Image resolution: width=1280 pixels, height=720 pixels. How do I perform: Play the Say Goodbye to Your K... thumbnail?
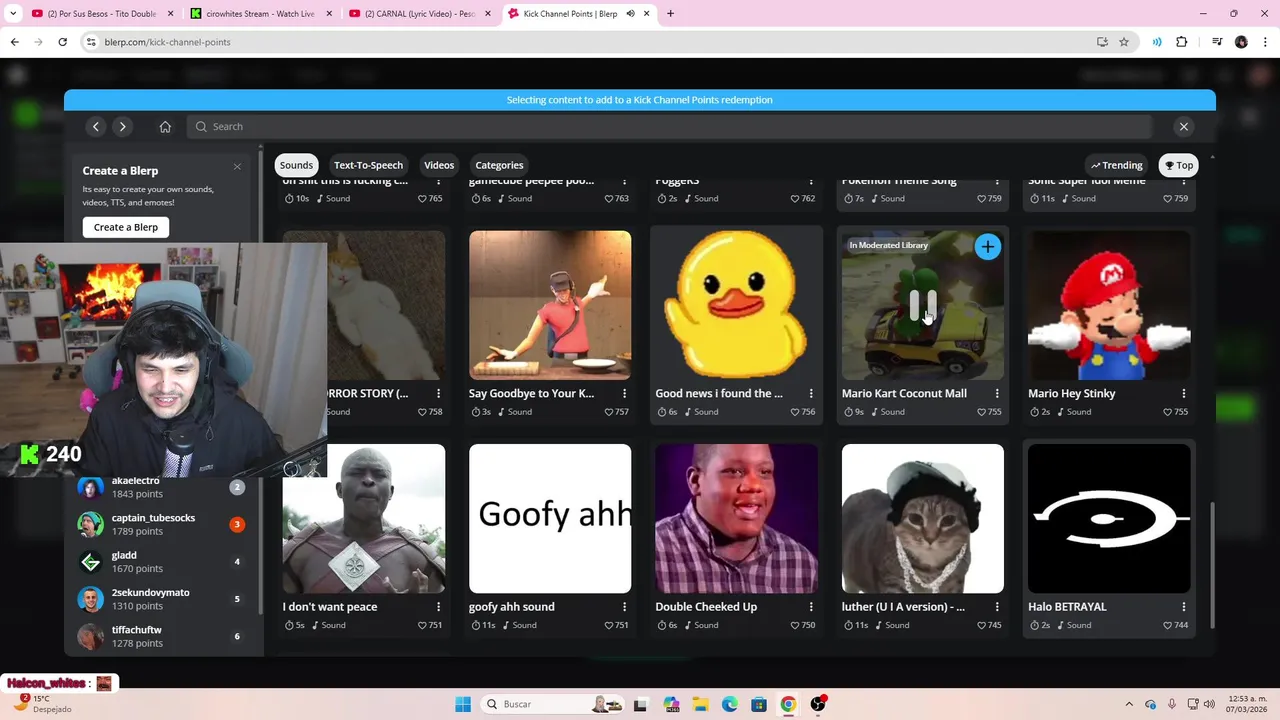pos(550,305)
